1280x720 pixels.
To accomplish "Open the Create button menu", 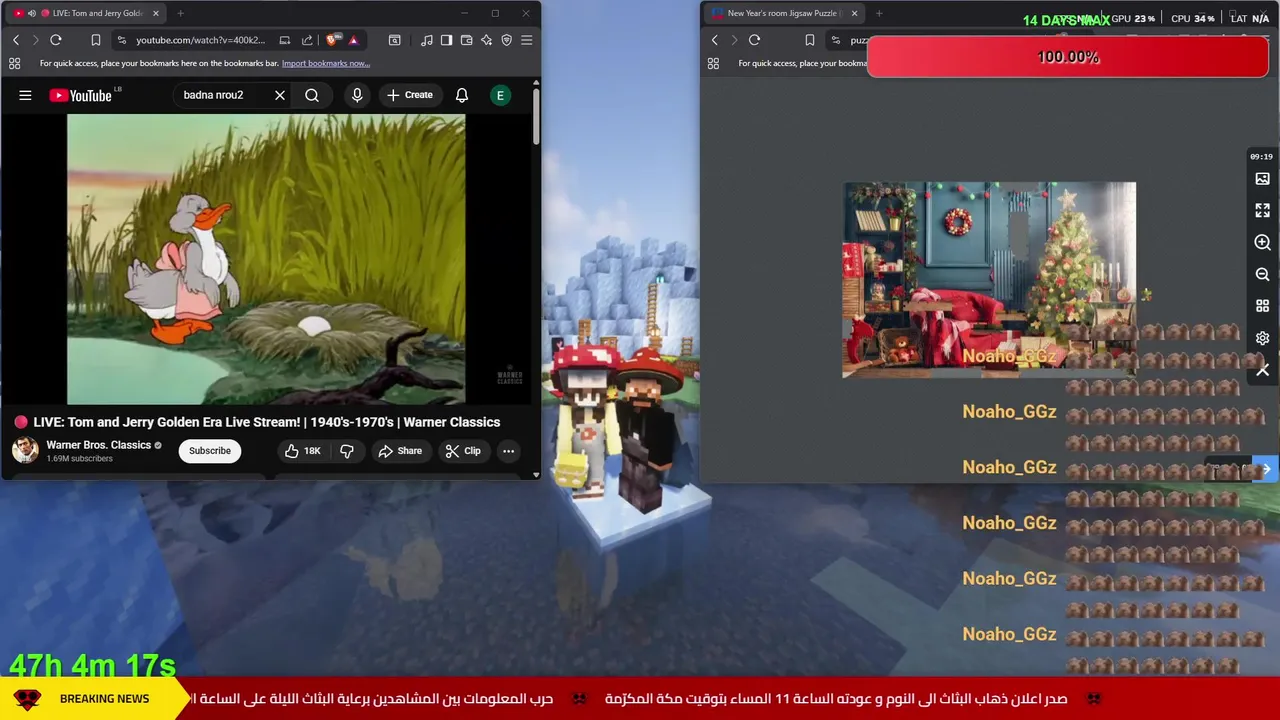I will (410, 95).
